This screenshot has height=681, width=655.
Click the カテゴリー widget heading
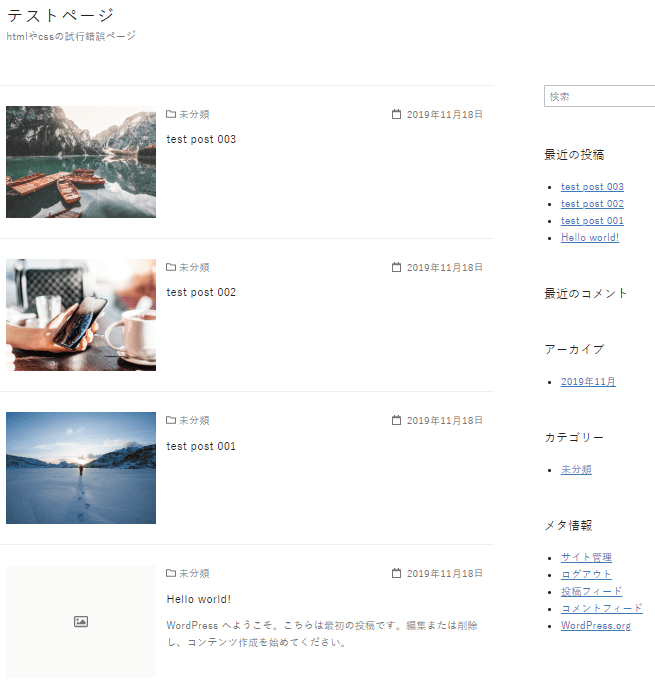click(574, 437)
